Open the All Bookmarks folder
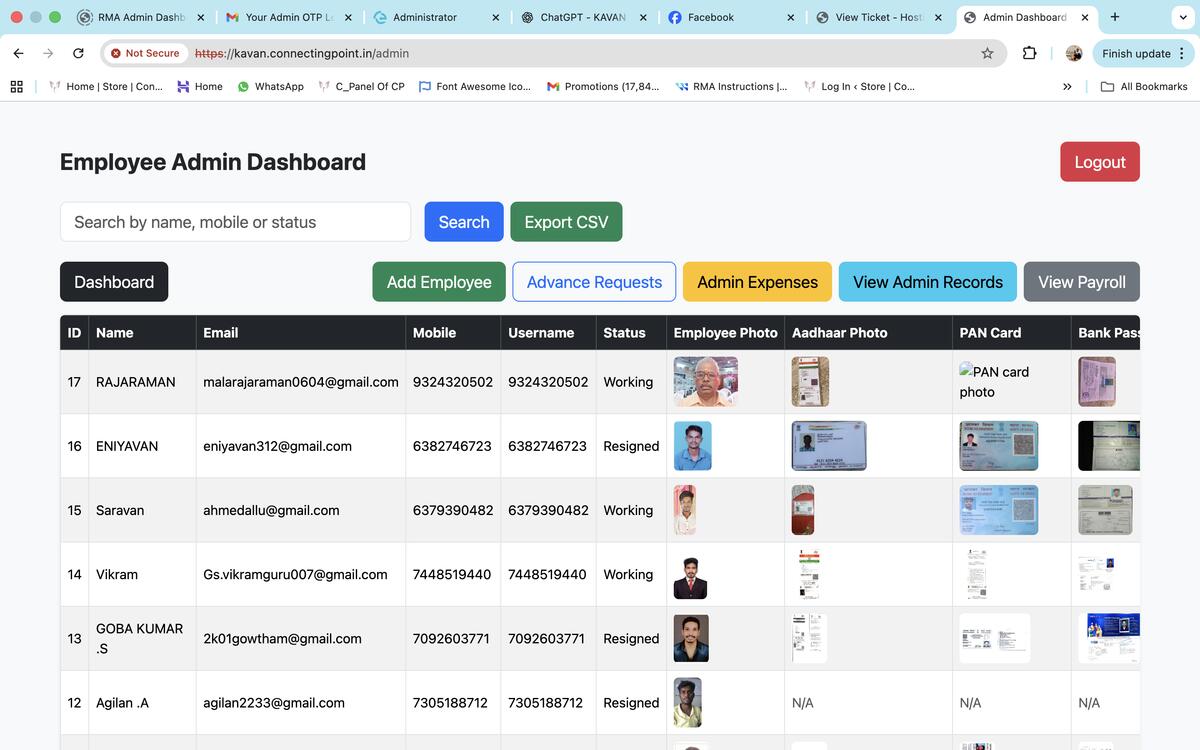Viewport: 1200px width, 750px height. coord(1144,86)
